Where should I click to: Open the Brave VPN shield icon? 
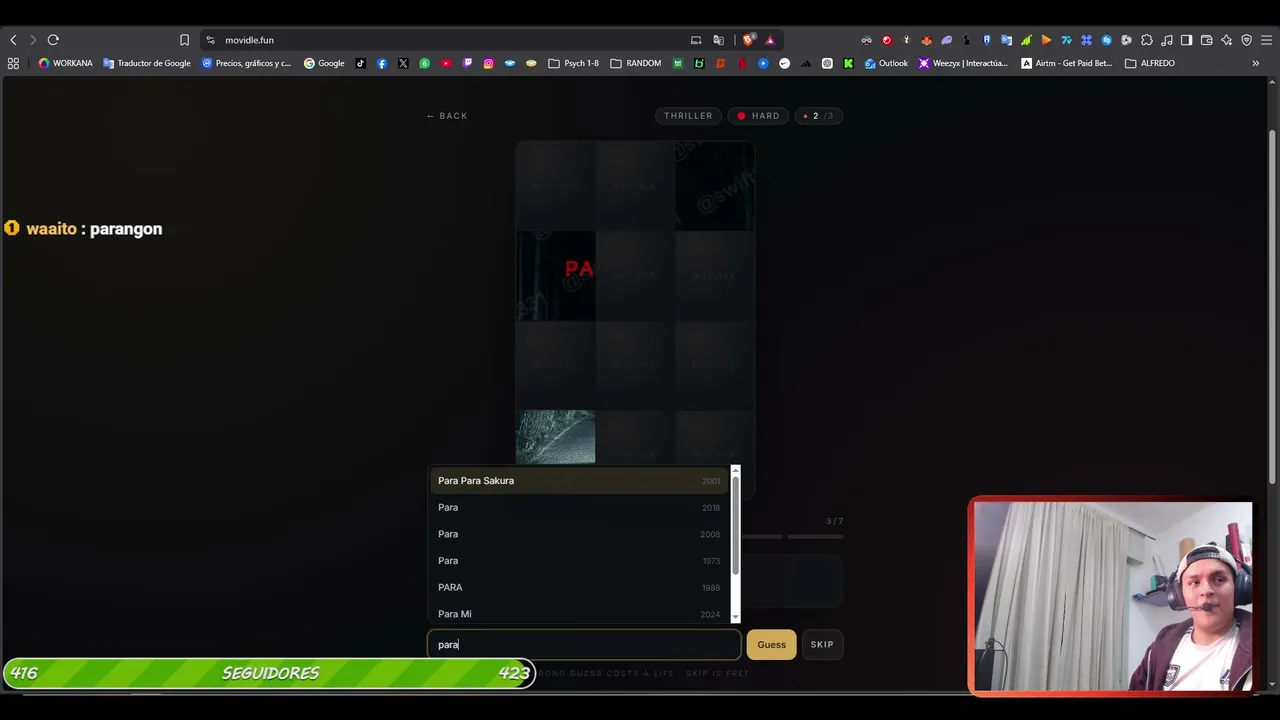[x=1246, y=40]
